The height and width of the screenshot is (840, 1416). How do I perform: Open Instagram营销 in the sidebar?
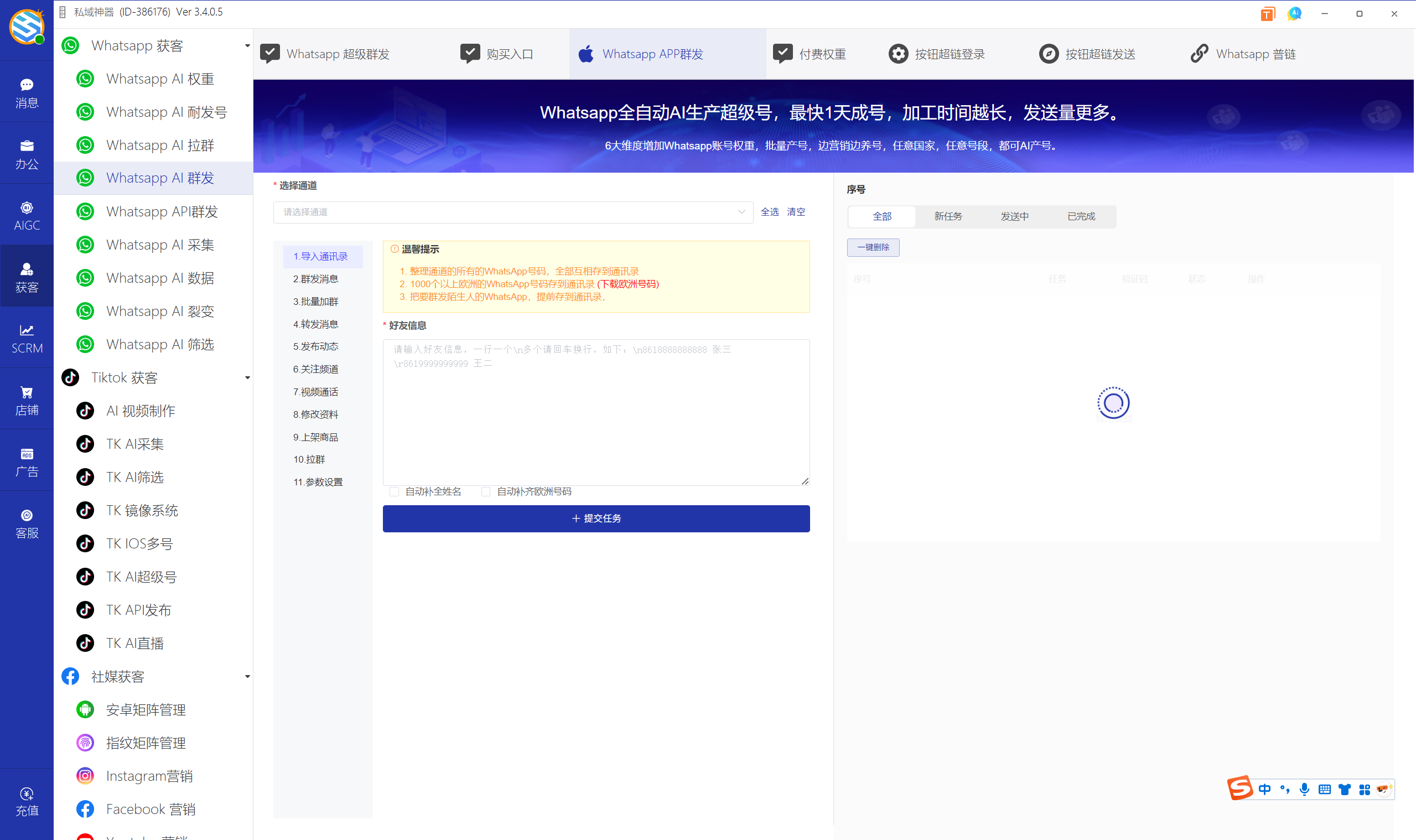pyautogui.click(x=149, y=776)
